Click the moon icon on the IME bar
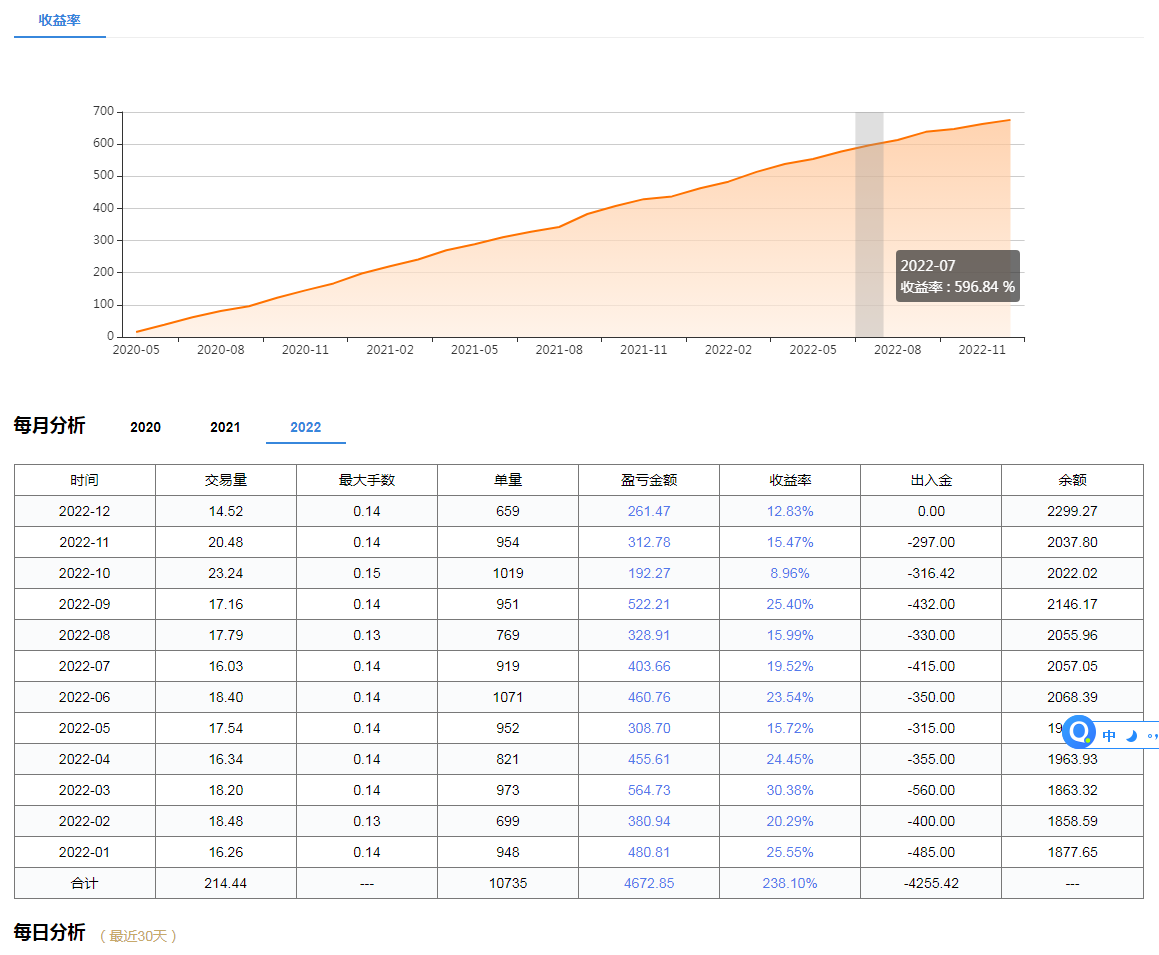 pyautogui.click(x=1131, y=735)
